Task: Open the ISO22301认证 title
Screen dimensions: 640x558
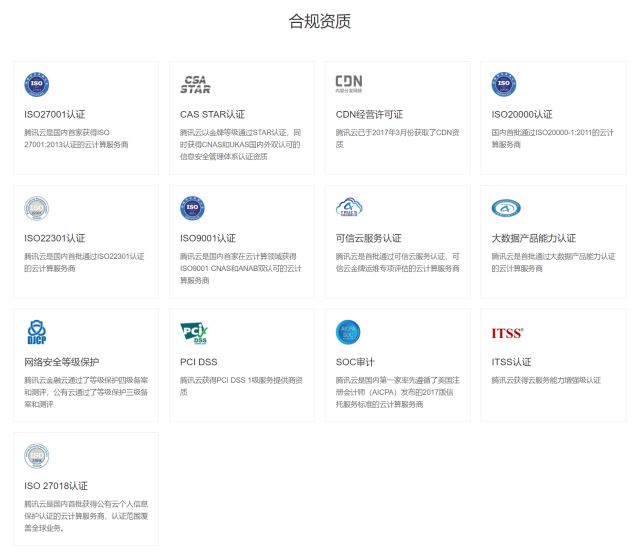Action: tap(55, 238)
